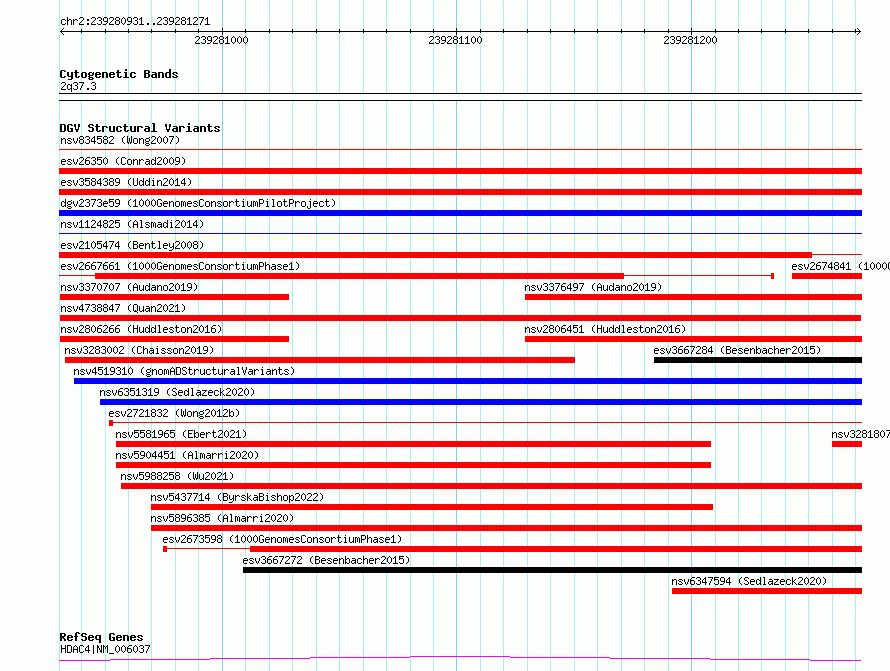Open nsv5904451 (Almarri2020) label

[187, 455]
